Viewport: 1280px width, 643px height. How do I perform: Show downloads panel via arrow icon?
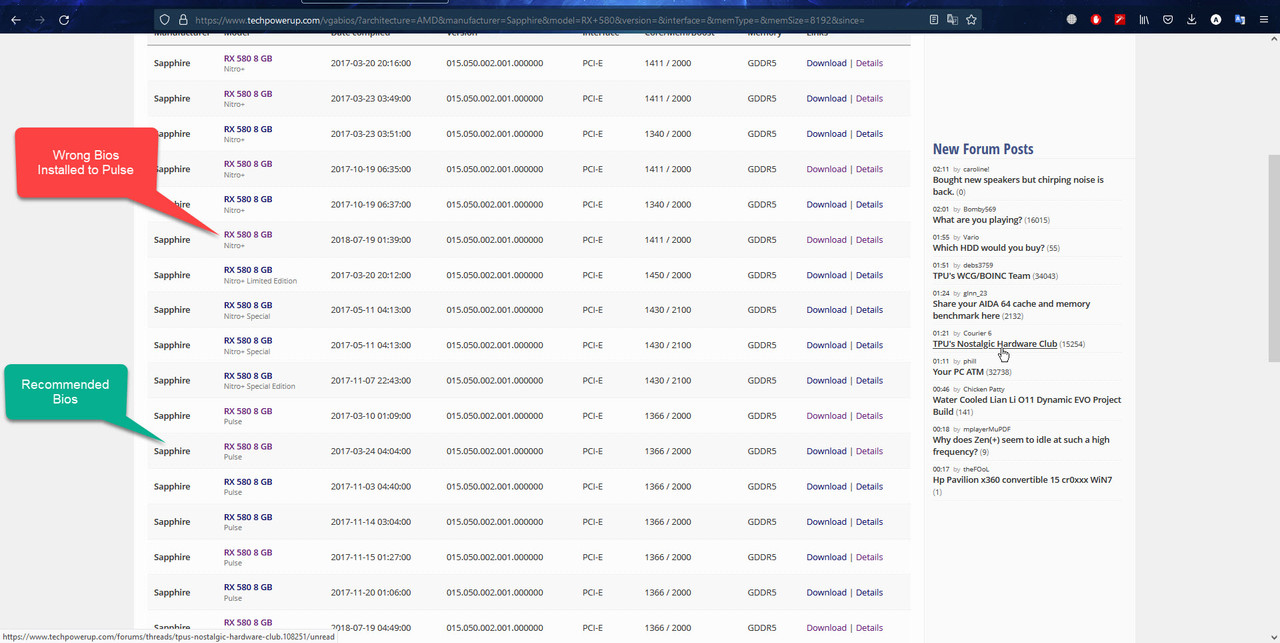(1192, 19)
